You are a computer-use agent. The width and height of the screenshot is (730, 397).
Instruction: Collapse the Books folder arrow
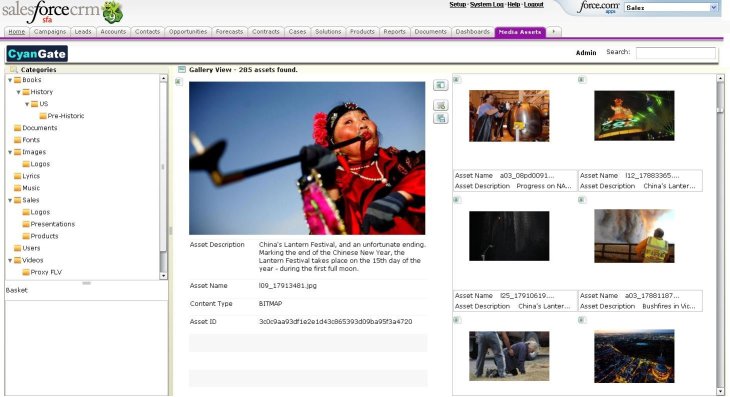pos(10,80)
